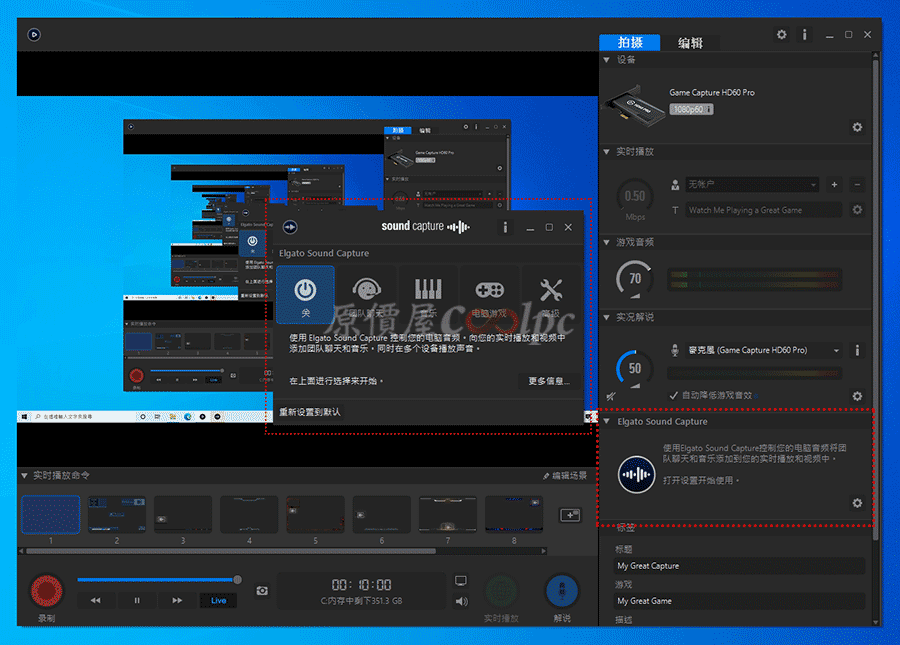Screen dimensions: 900x645
Task: Collapse the 设备 section
Action: tap(606, 60)
